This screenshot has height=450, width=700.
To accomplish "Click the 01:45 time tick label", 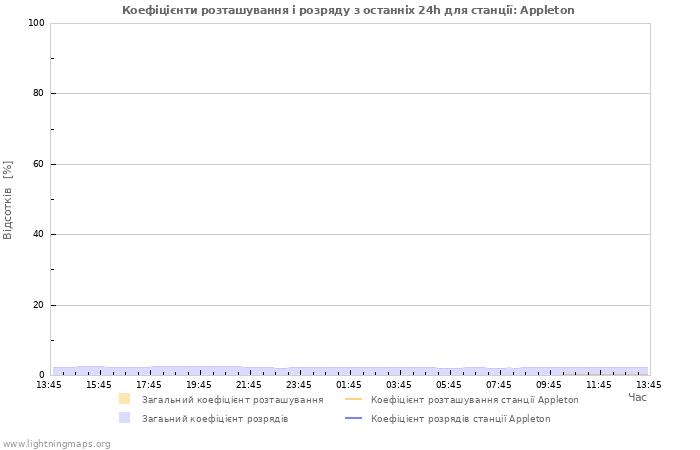I will coord(349,384).
